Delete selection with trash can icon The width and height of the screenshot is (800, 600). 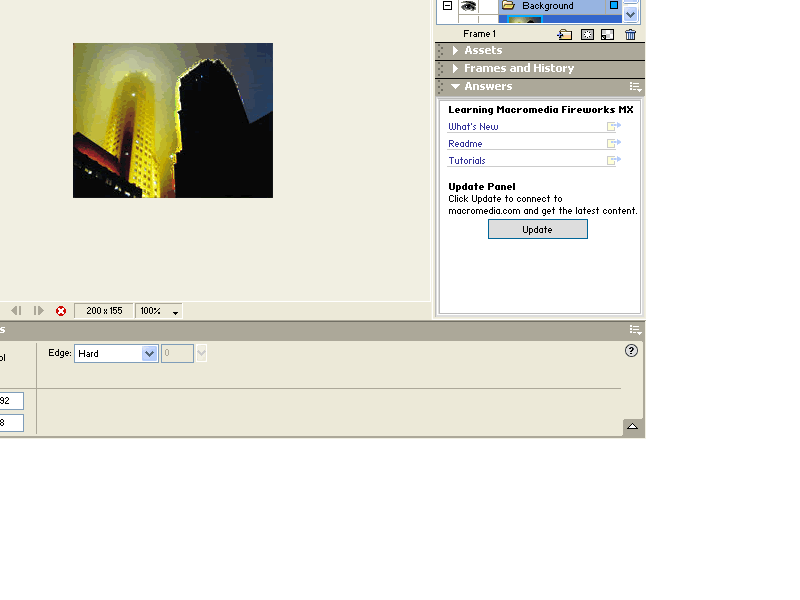pos(631,34)
